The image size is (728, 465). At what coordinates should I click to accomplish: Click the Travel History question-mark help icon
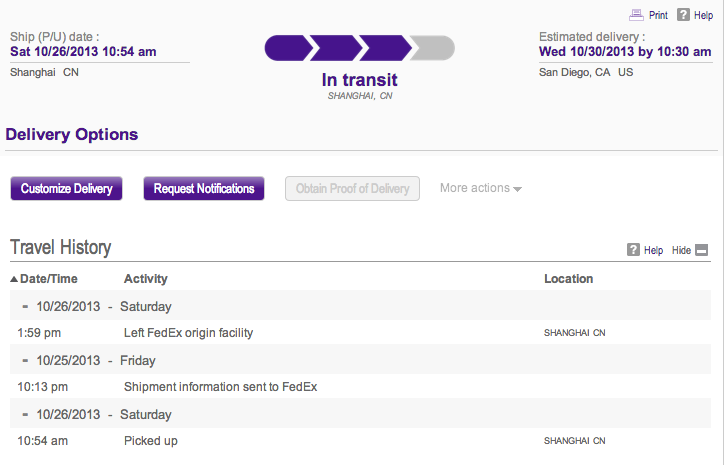click(633, 250)
